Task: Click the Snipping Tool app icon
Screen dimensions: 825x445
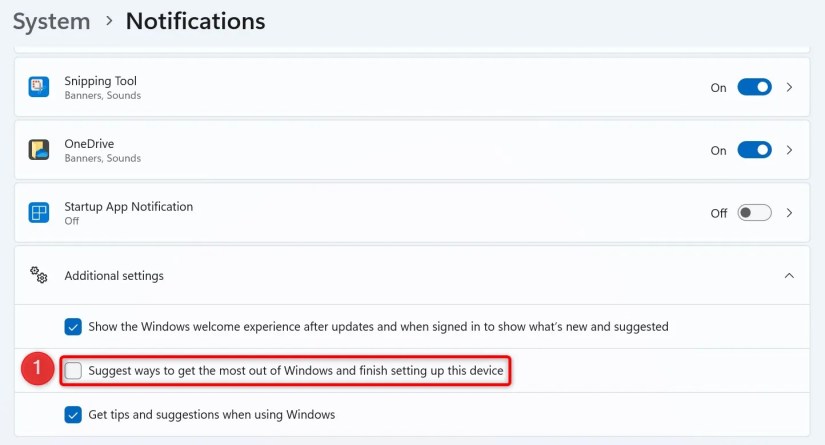Action: coord(39,87)
